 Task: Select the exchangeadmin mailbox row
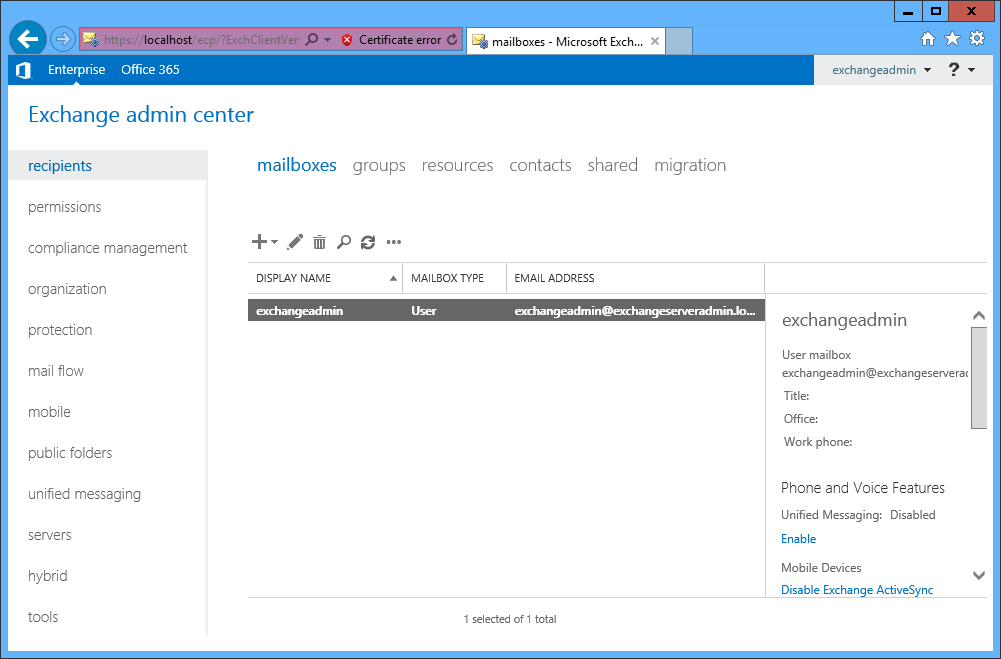[x=506, y=310]
